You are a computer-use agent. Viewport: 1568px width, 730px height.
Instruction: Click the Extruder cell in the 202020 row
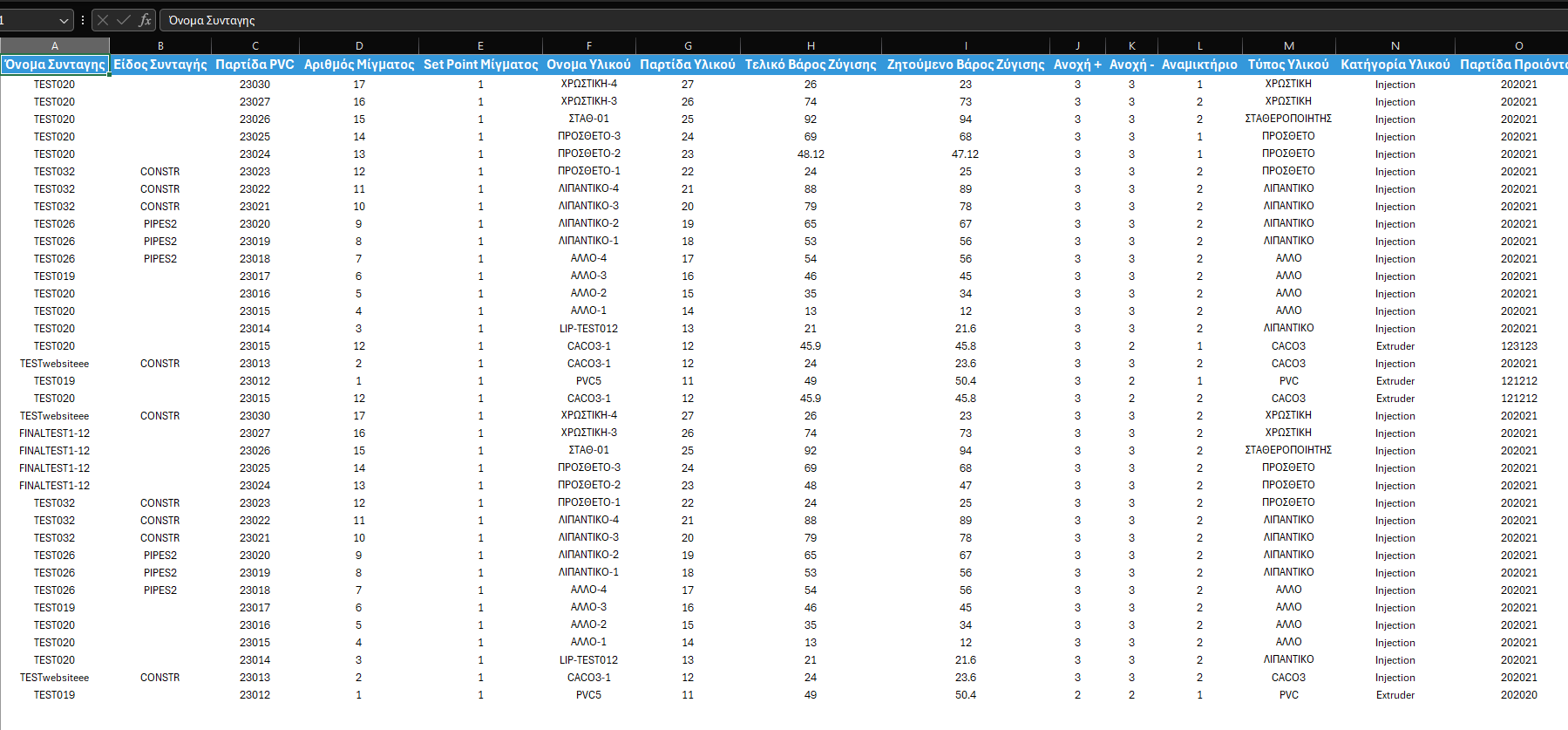click(1395, 695)
